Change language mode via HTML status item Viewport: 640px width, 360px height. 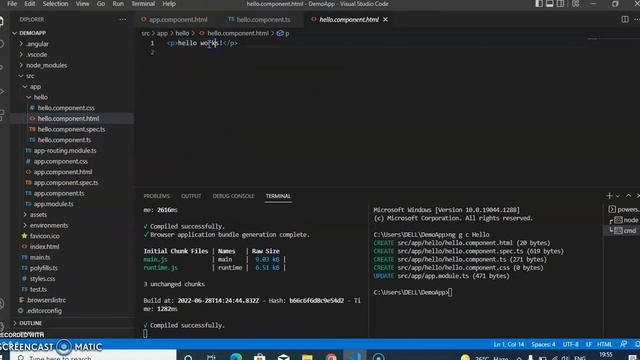click(x=604, y=344)
